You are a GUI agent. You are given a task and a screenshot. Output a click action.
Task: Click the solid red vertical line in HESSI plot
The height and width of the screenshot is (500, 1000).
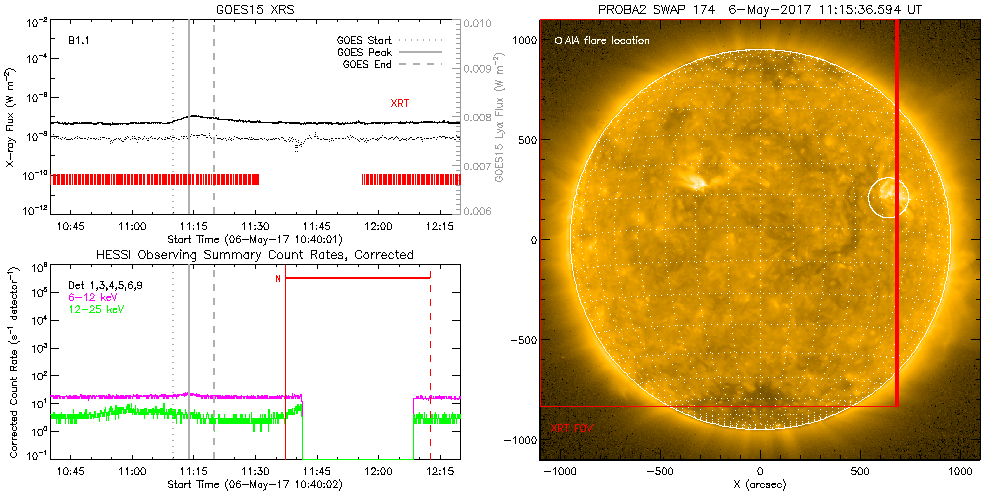point(285,364)
